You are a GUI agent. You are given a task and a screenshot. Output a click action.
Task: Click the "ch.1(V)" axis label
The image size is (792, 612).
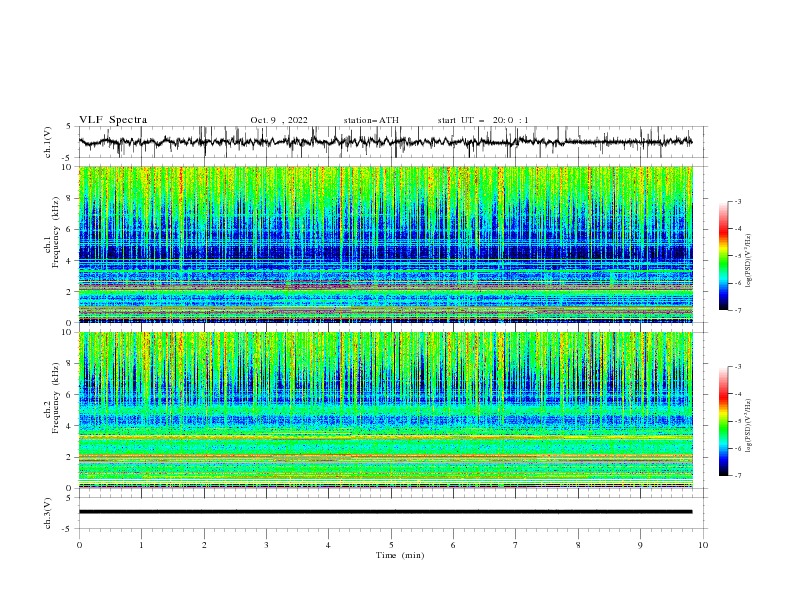click(x=48, y=142)
